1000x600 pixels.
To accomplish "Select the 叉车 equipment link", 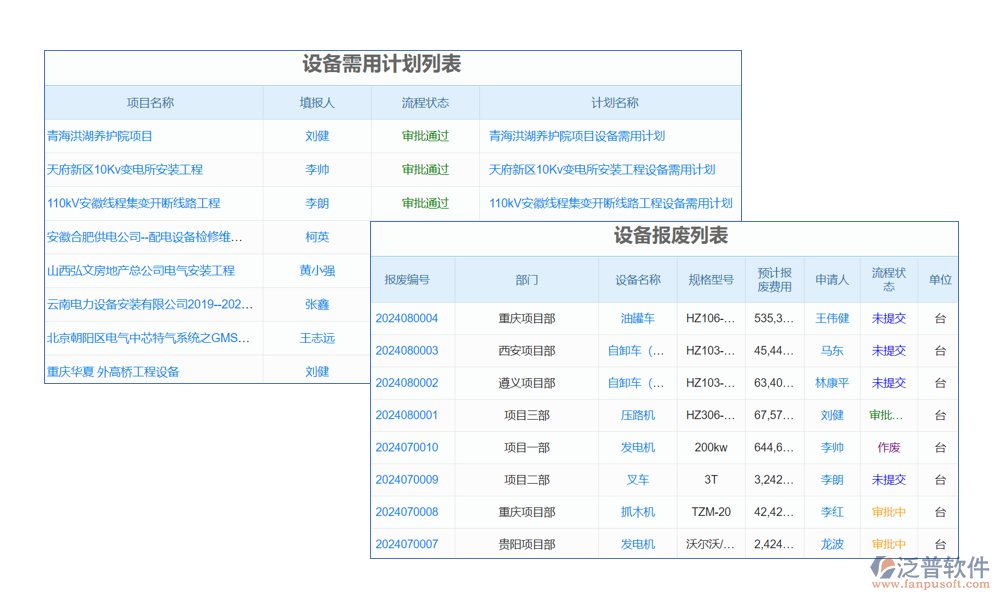I will pos(637,480).
